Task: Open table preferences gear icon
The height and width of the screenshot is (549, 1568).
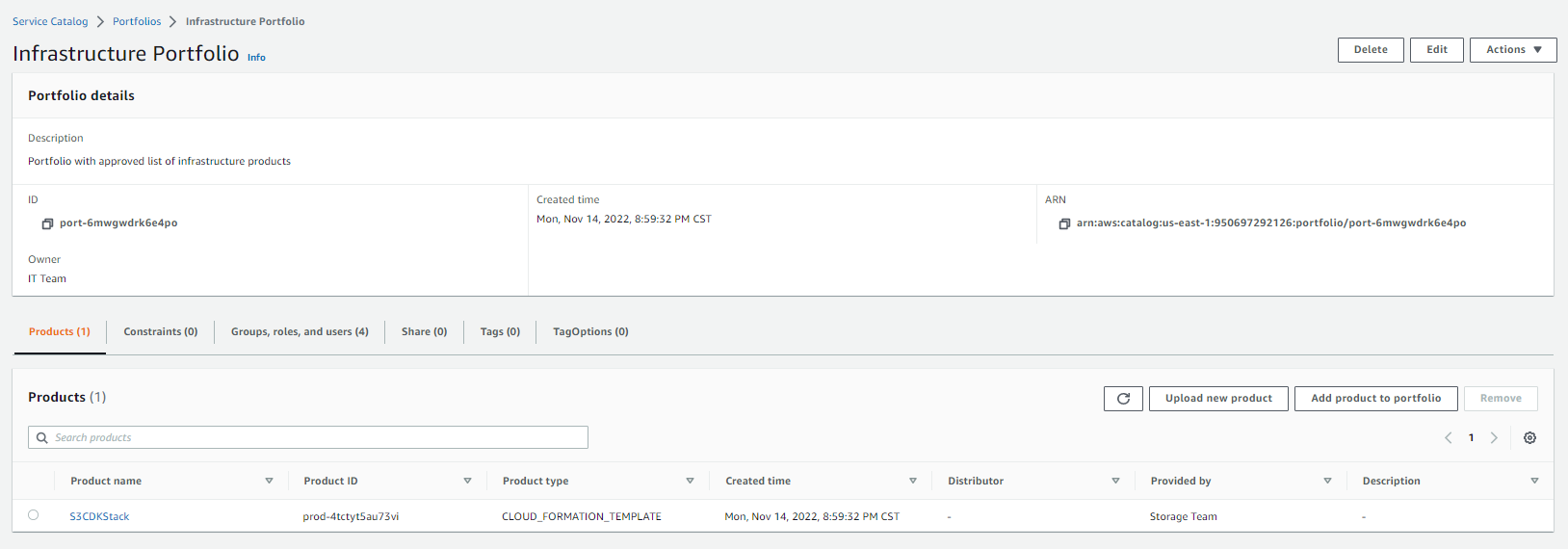Action: point(1529,438)
